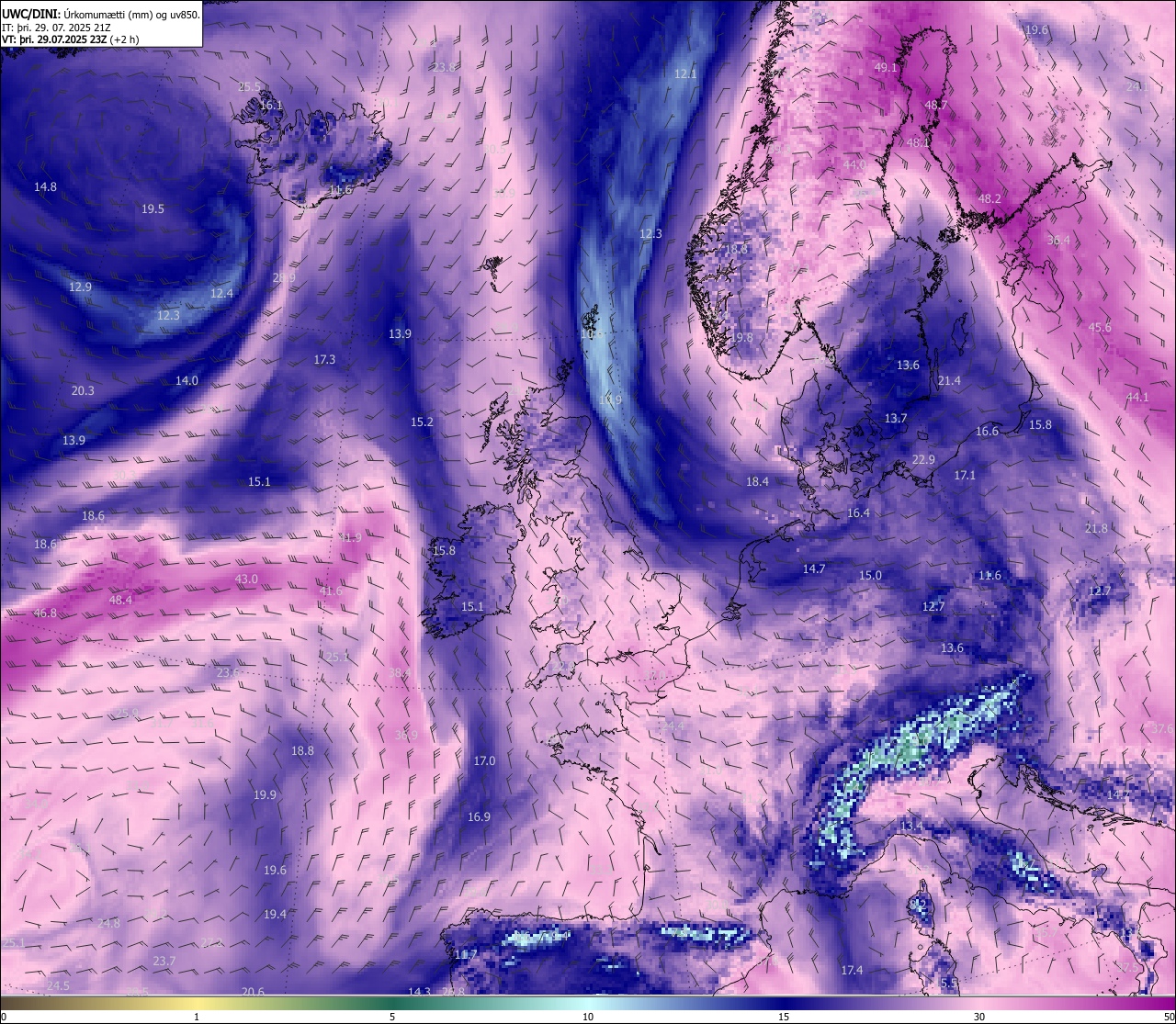Click the 44.0 value label

point(854,164)
